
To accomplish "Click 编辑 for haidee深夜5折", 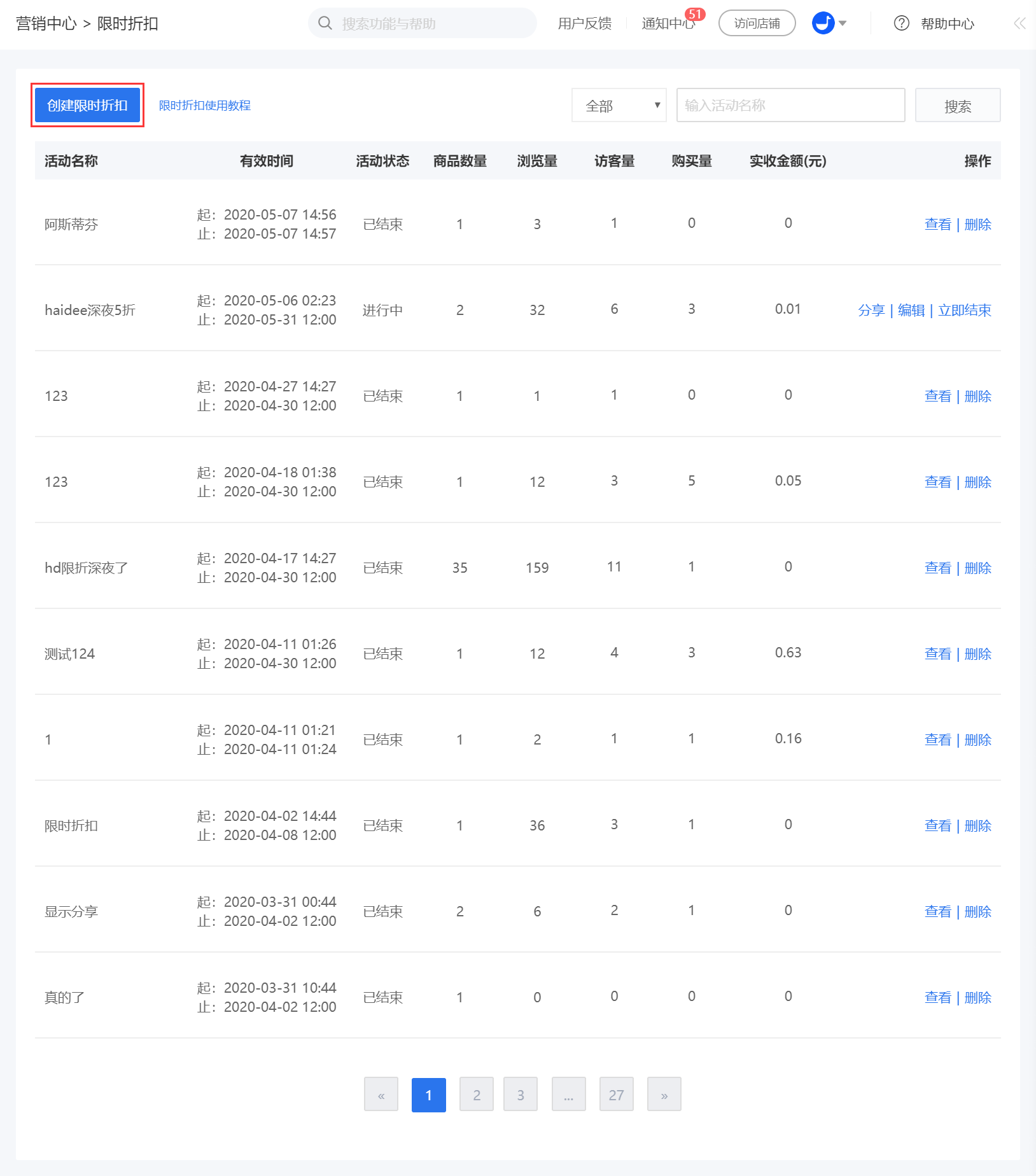I will [x=911, y=310].
